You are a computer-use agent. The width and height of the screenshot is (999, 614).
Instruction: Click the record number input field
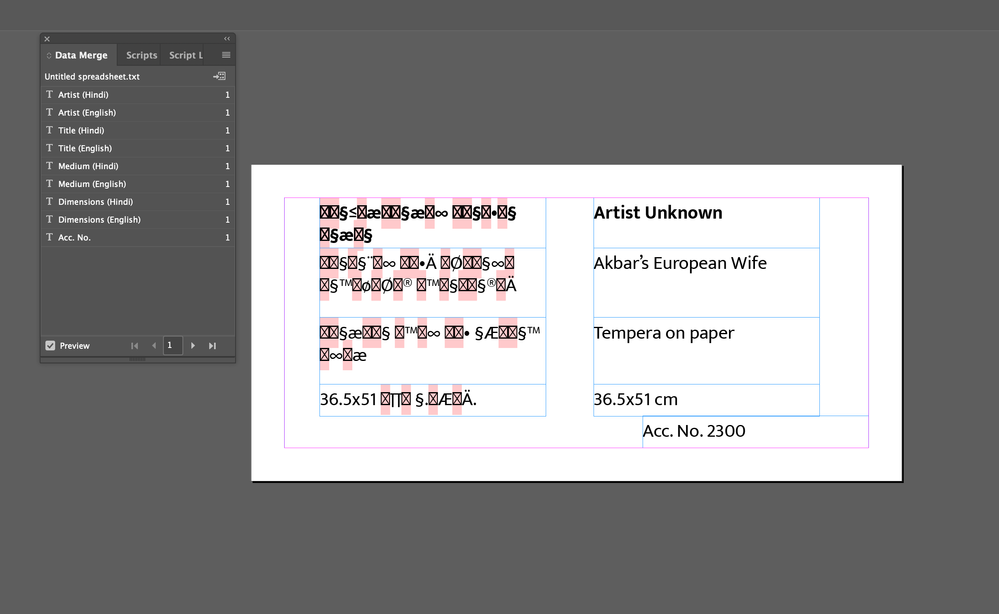pyautogui.click(x=173, y=345)
